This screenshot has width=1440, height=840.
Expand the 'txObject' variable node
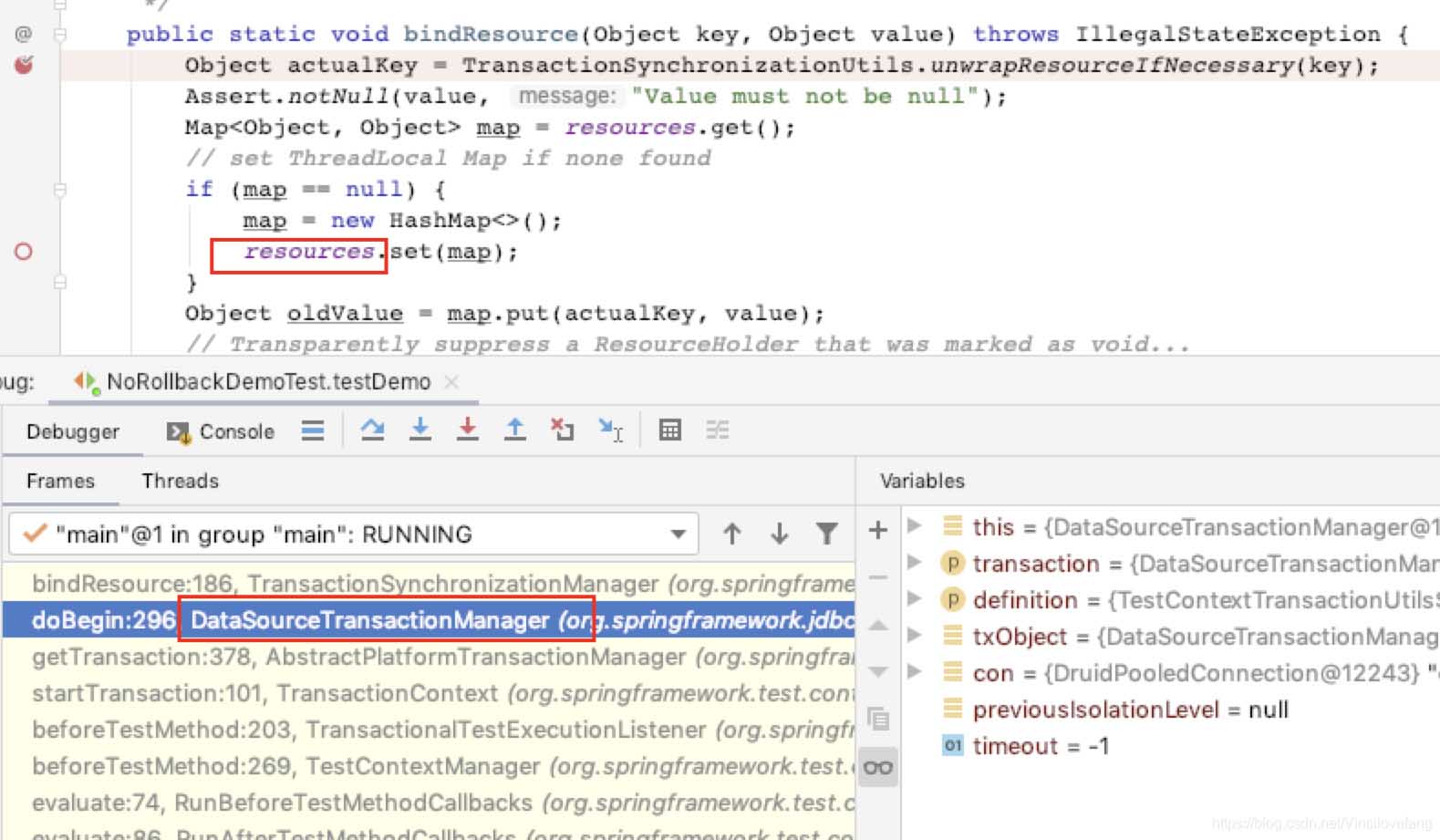pyautogui.click(x=915, y=635)
